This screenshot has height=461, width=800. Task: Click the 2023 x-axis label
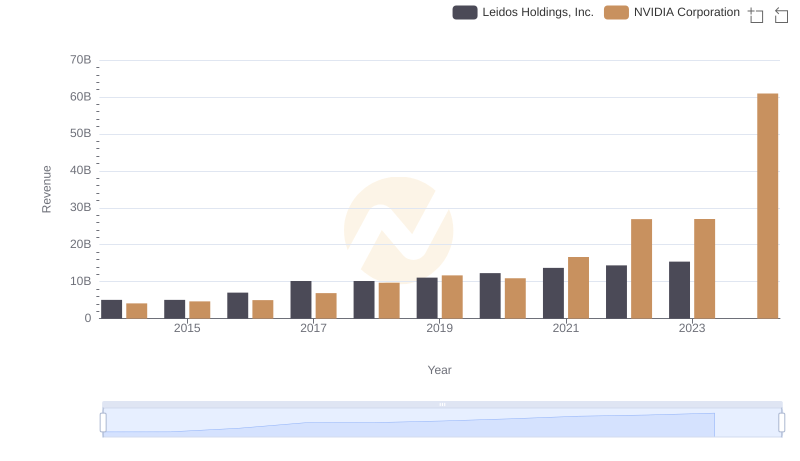click(692, 328)
